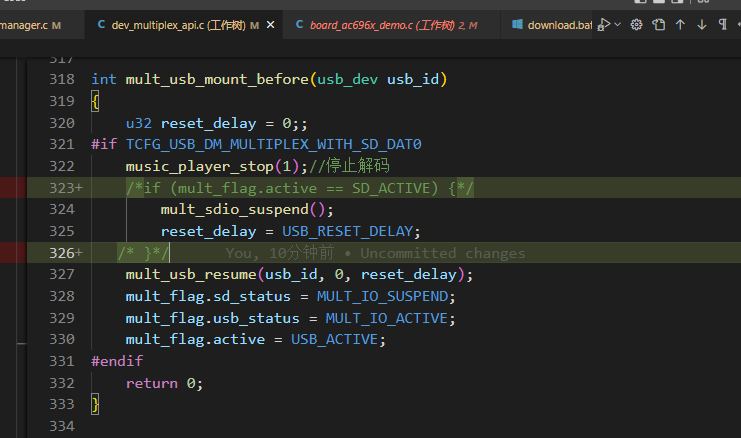Switch to the board_ac696x_demo.c tab
This screenshot has width=741, height=438.
391,25
